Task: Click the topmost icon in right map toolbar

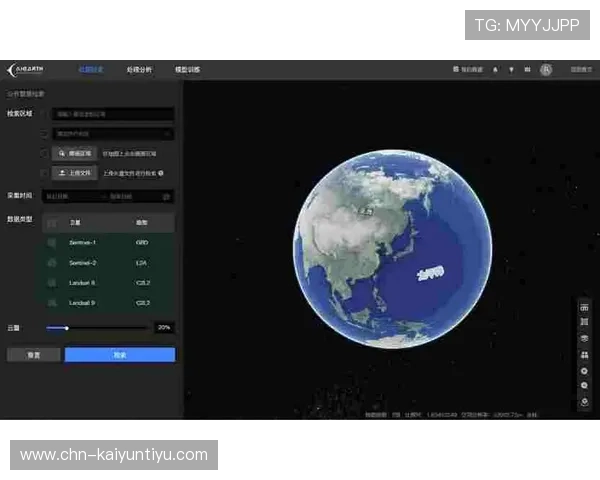Action: 584,307
